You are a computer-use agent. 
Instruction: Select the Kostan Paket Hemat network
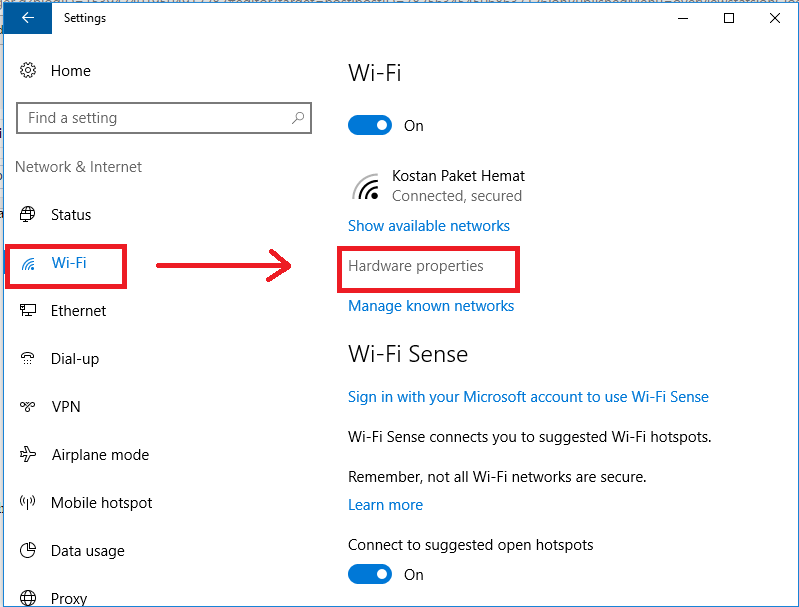point(458,185)
